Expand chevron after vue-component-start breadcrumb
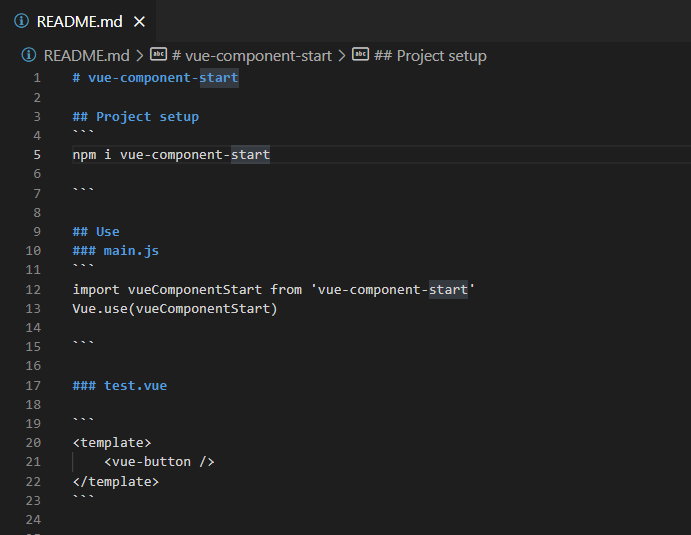 (342, 56)
